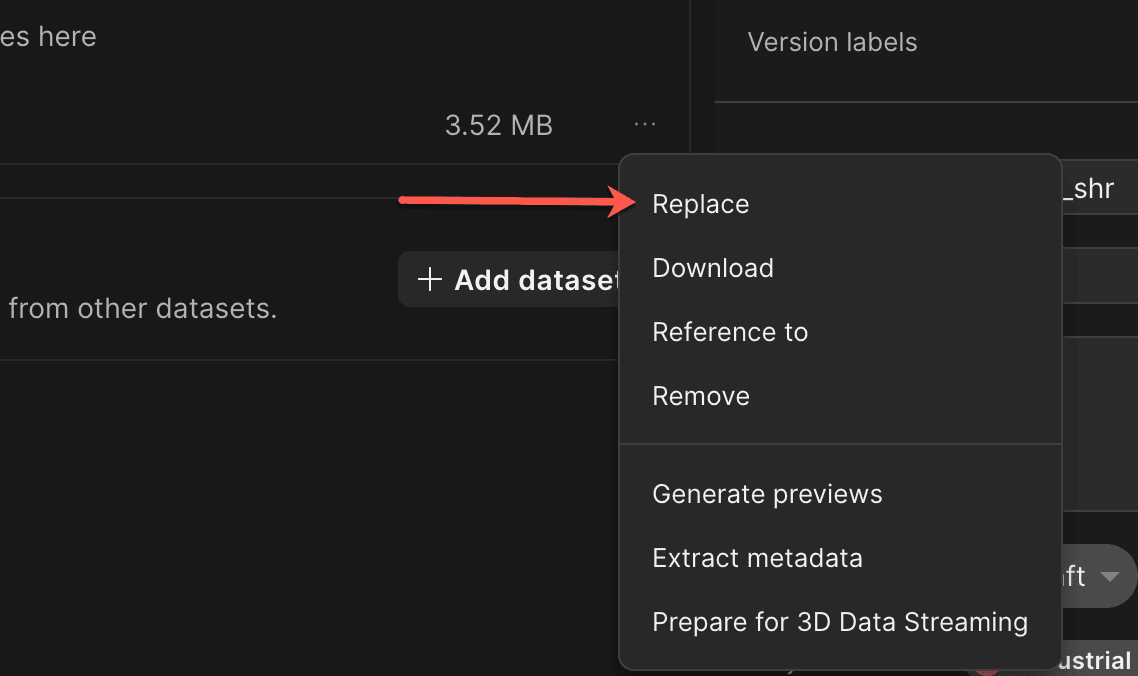
Task: Expand the Draft status dropdown
Action: click(x=1095, y=576)
